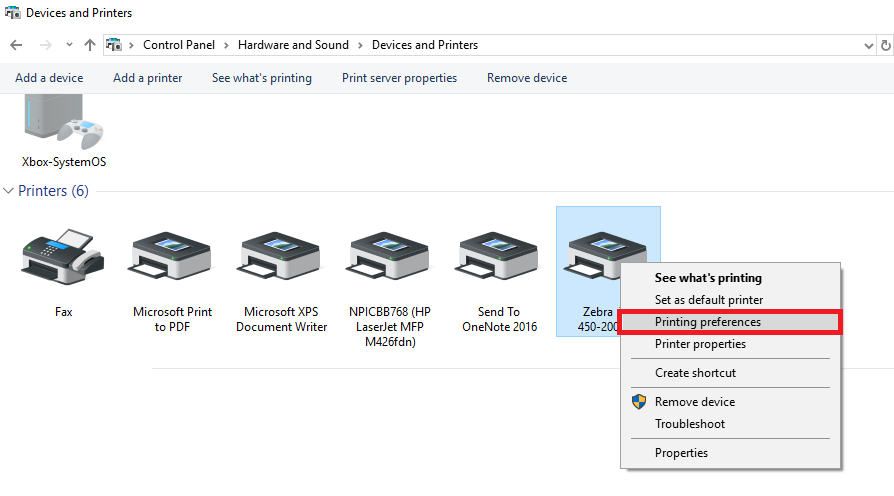
Task: Select the HP LaserJet MFP M426fdn printer icon
Action: tap(388, 255)
